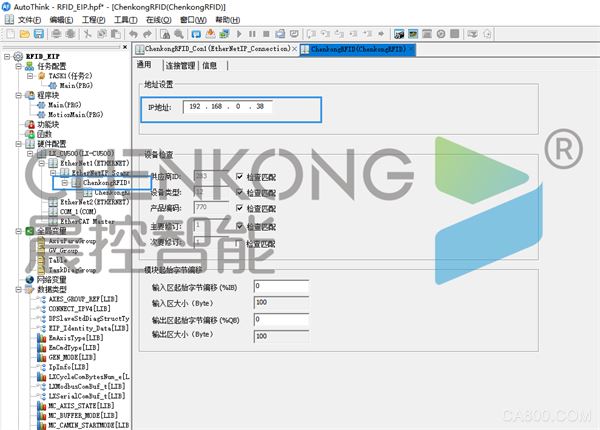Click the IP地址 address field
Image resolution: width=600 pixels, height=430 pixels.
point(228,107)
